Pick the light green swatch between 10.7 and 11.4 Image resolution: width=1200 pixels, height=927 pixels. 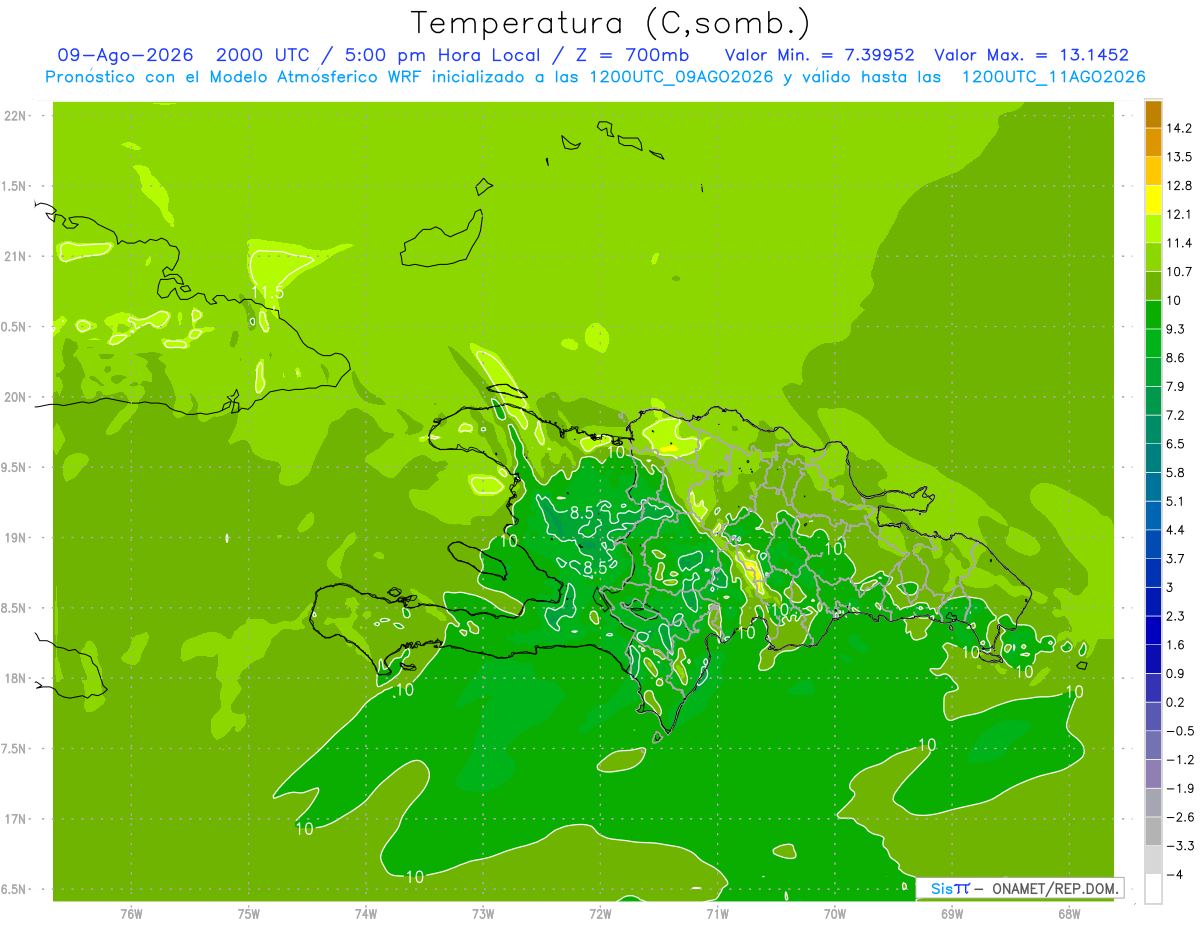1153,257
